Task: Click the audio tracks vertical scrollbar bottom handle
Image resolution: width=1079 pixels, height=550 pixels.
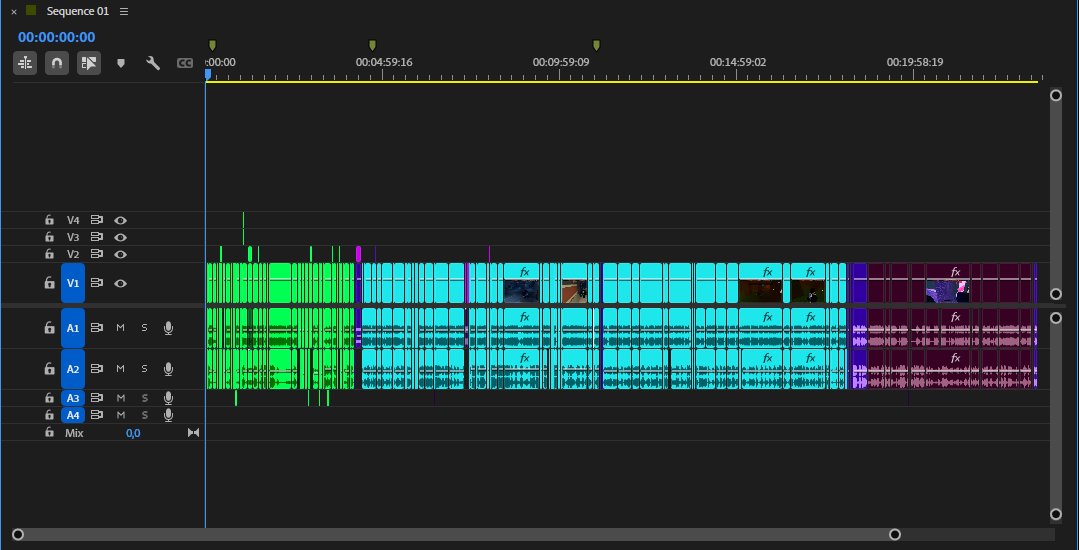Action: [x=1056, y=514]
